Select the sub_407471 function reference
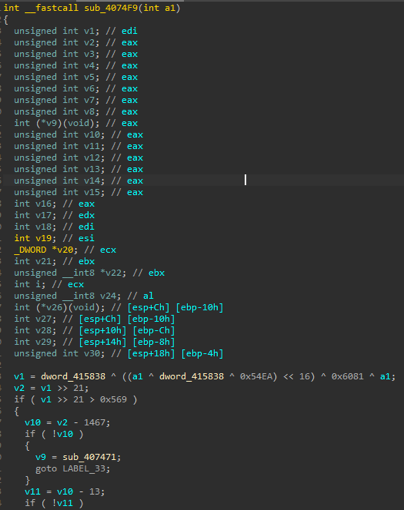The height and width of the screenshot is (510, 404). (90, 457)
